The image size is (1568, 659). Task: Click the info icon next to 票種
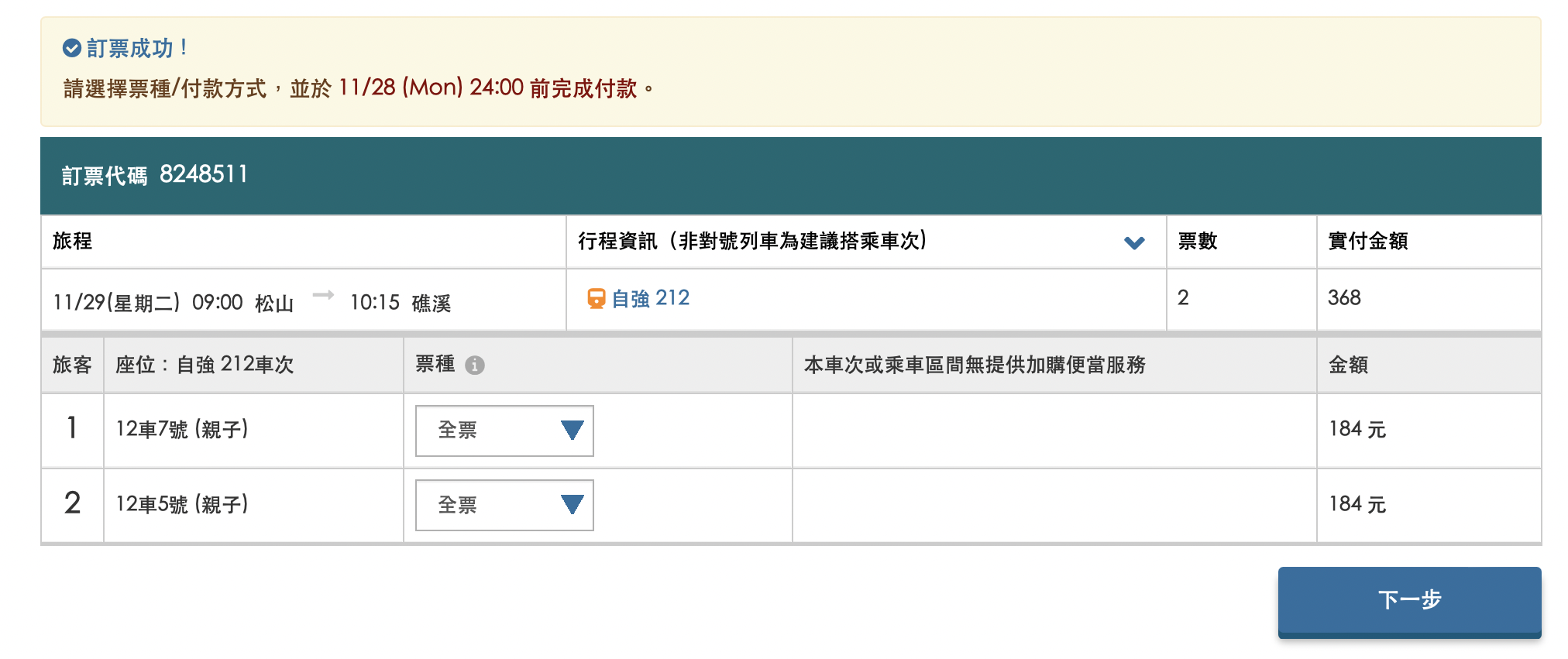tap(475, 366)
